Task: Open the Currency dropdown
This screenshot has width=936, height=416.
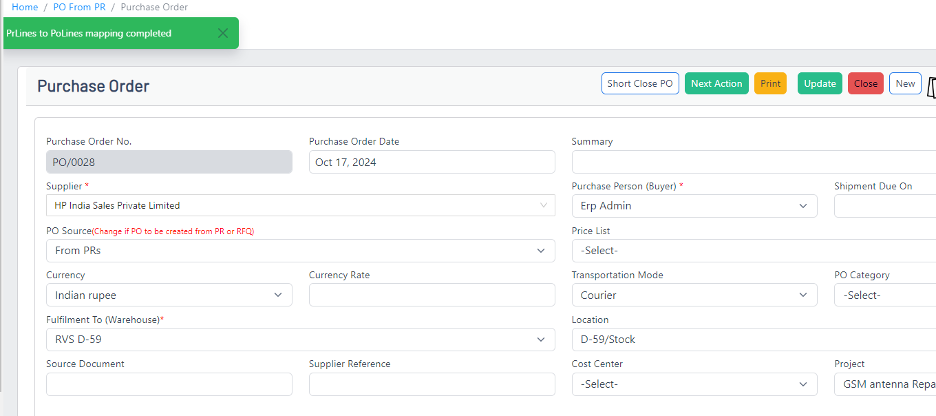Action: [x=169, y=295]
